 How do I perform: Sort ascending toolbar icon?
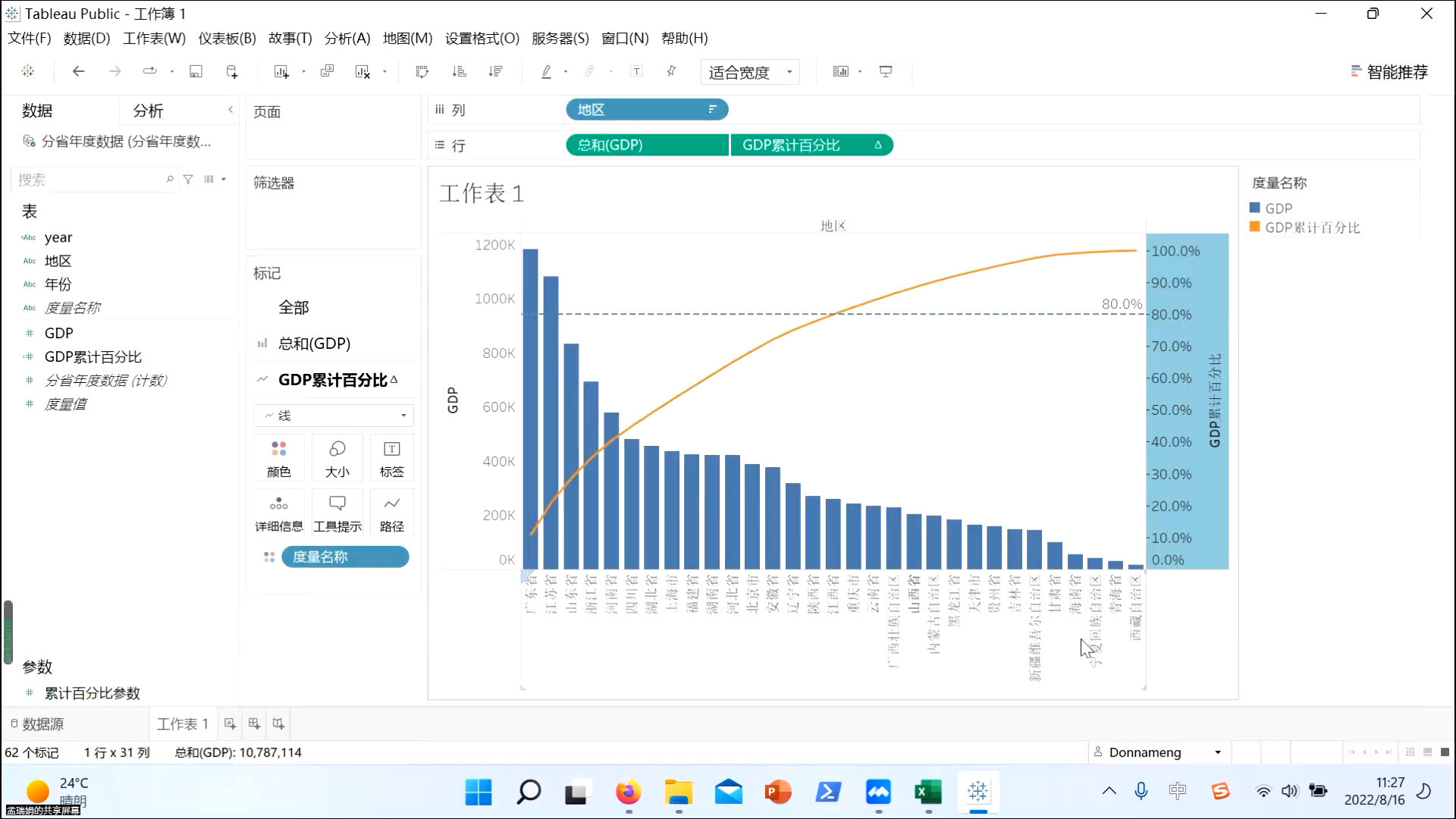(x=459, y=71)
